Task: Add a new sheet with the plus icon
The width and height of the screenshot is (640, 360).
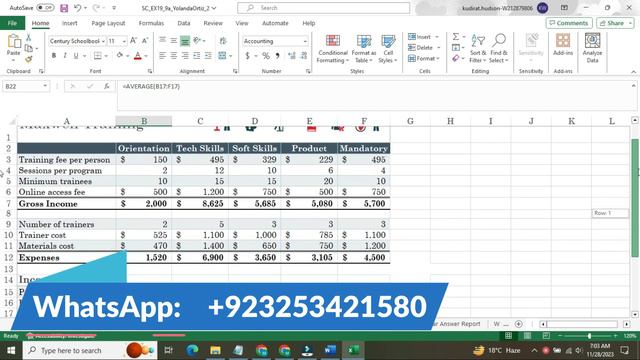Action: 518,324
